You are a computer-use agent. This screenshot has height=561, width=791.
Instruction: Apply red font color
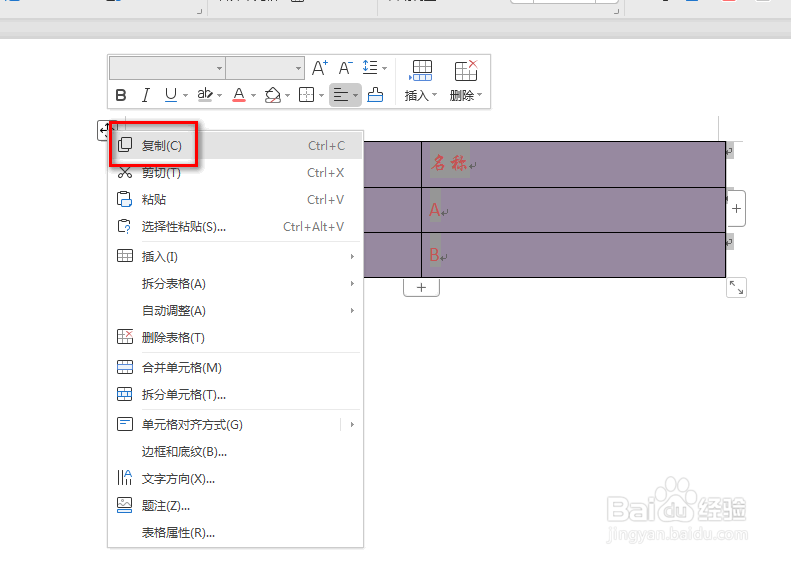tap(239, 95)
